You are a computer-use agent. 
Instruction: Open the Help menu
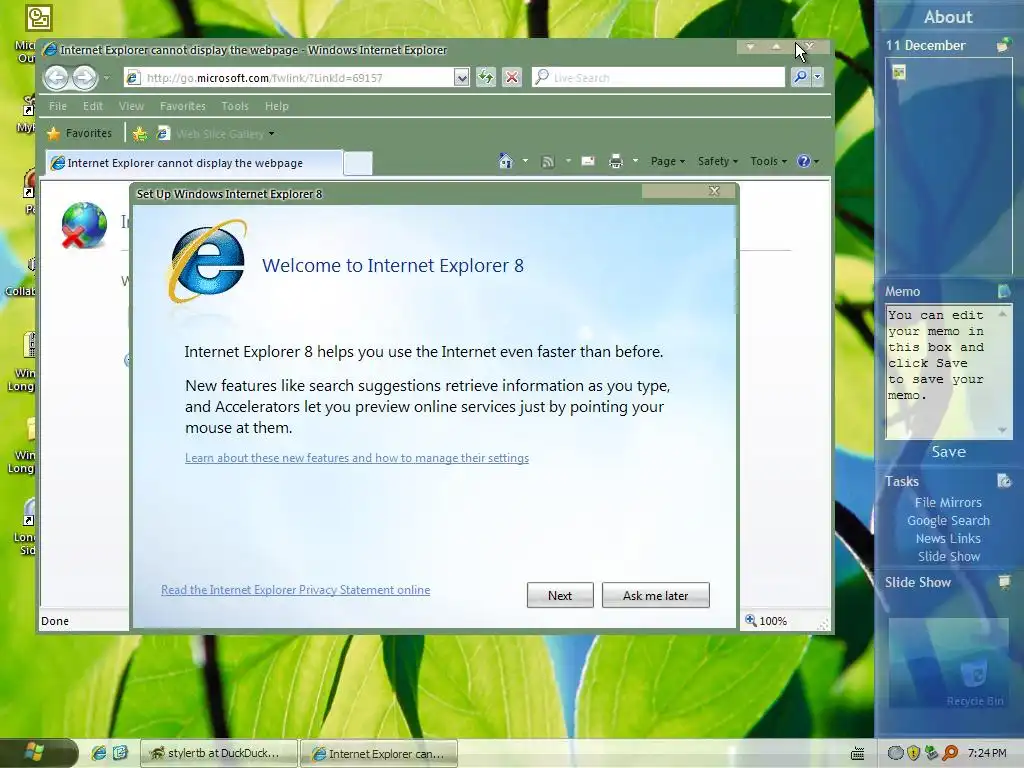click(x=277, y=106)
